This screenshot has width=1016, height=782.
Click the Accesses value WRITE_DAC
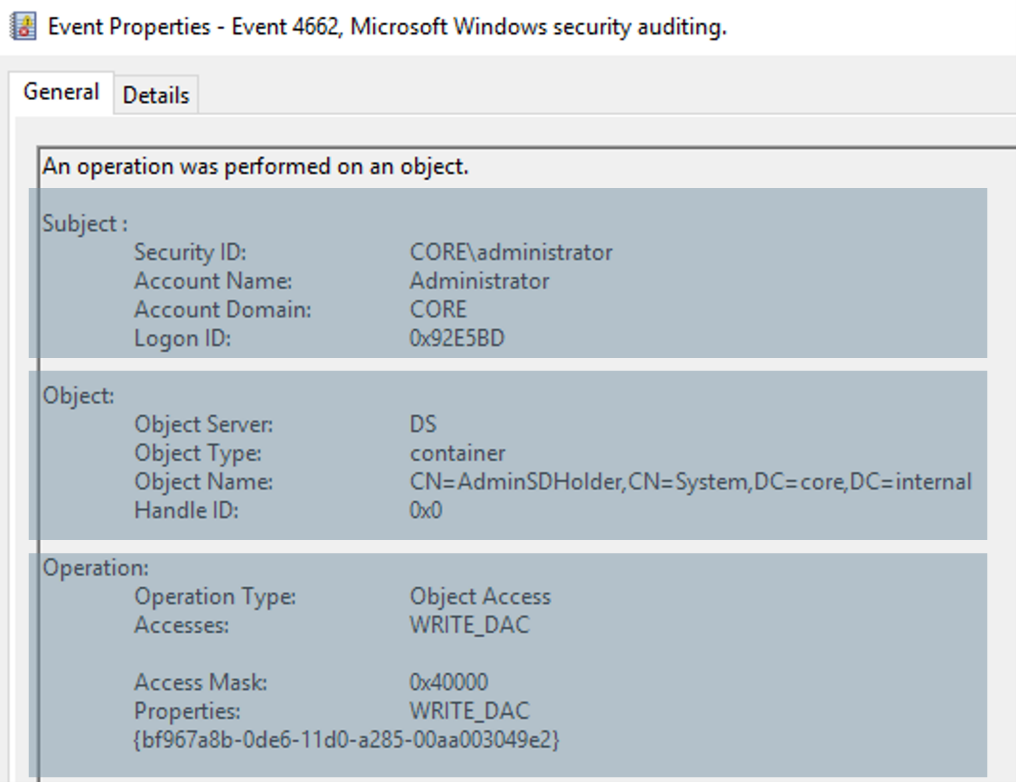470,625
